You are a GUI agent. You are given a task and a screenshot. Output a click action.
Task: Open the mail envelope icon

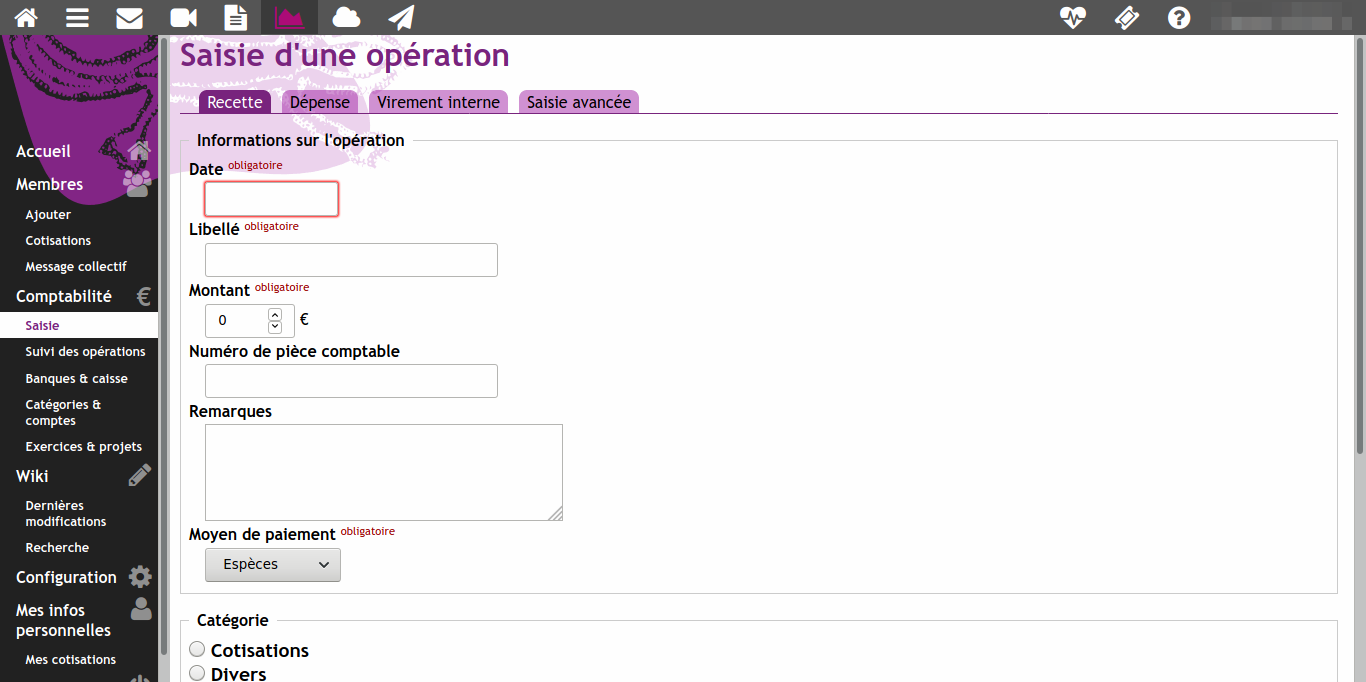coord(129,17)
